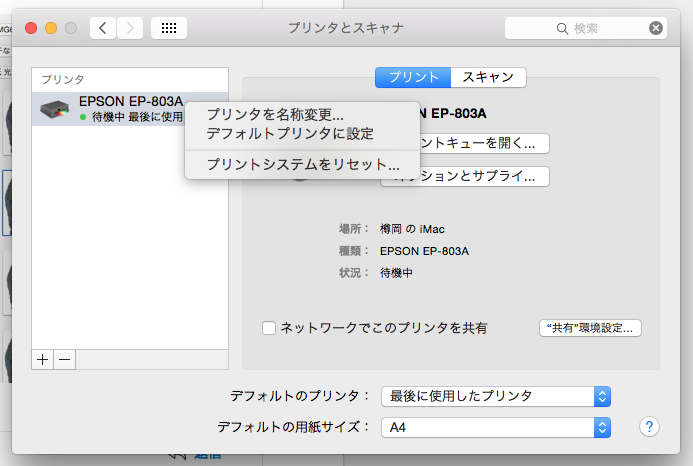Click the search field labeled 検索

[586, 28]
